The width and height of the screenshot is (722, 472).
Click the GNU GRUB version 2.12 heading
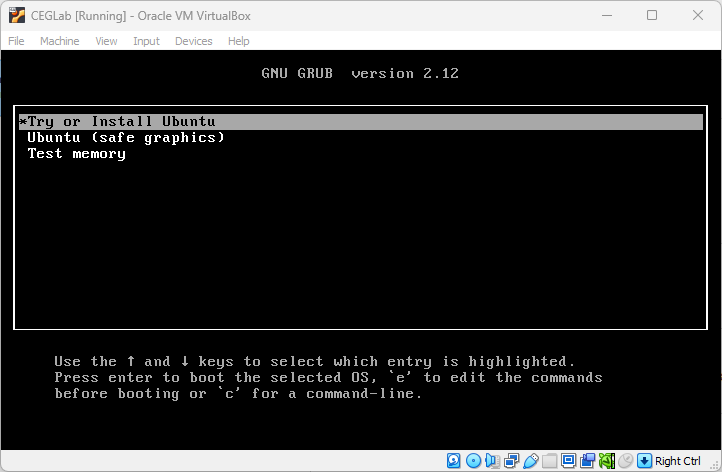[x=360, y=73]
